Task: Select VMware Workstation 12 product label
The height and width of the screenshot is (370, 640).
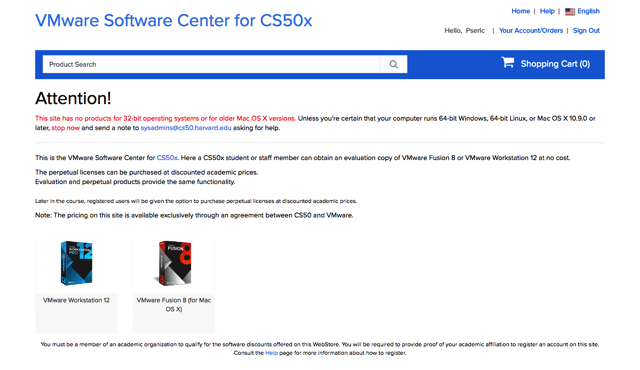Action: pos(76,300)
